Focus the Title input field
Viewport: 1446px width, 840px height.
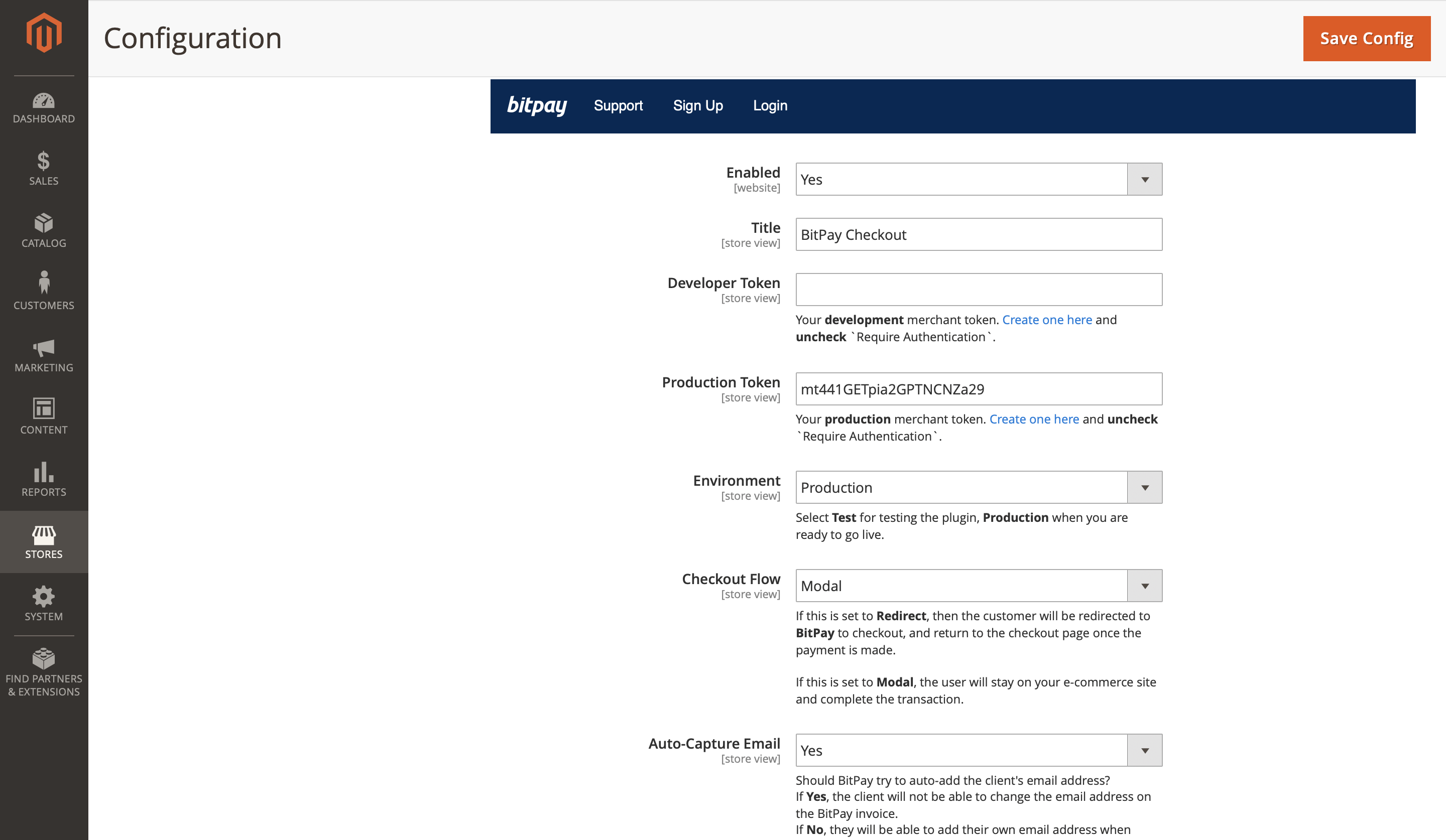[x=979, y=234]
